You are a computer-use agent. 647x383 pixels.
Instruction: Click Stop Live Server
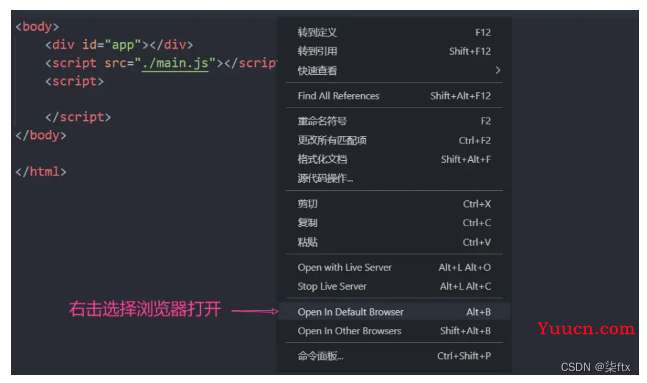[394, 286]
